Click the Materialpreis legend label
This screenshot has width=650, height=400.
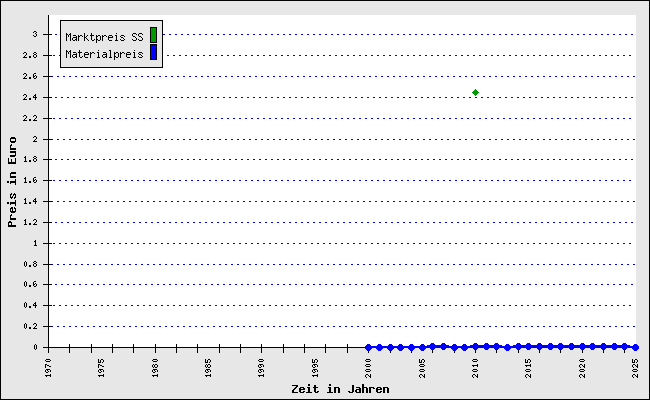pyautogui.click(x=104, y=53)
